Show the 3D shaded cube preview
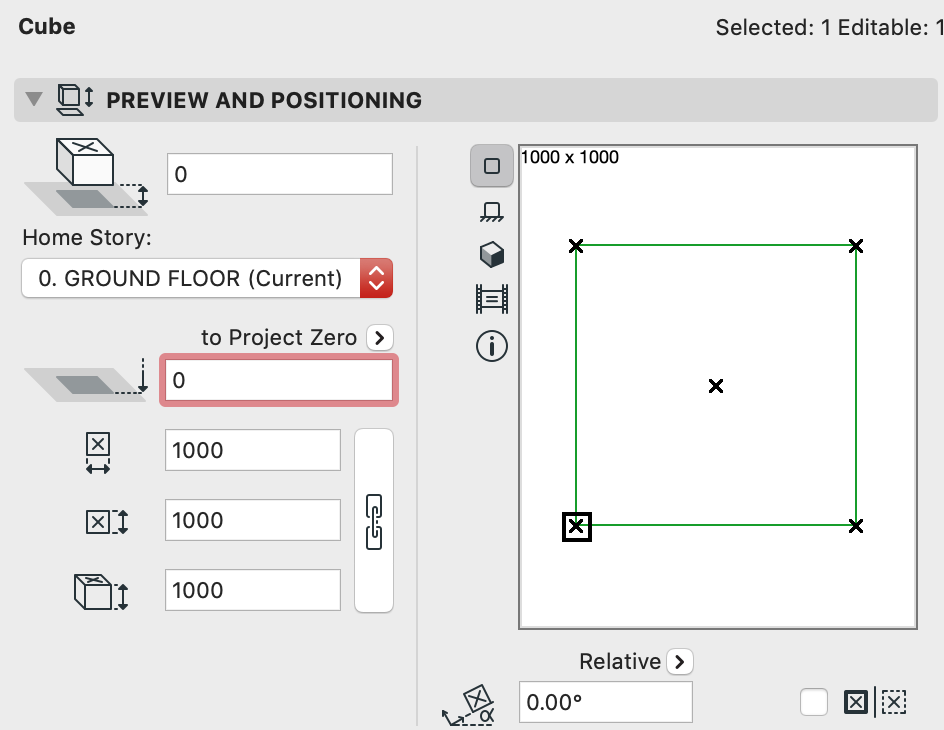 pyautogui.click(x=491, y=254)
